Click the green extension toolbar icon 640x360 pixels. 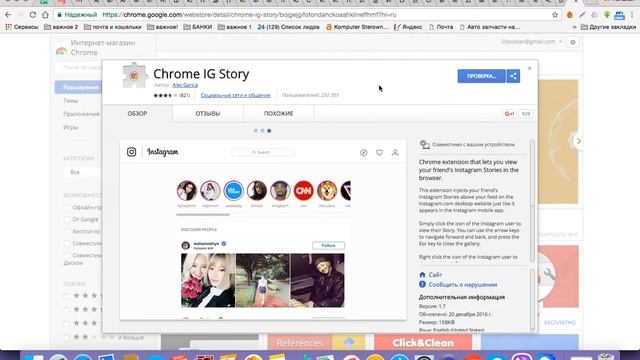pyautogui.click(x=607, y=15)
